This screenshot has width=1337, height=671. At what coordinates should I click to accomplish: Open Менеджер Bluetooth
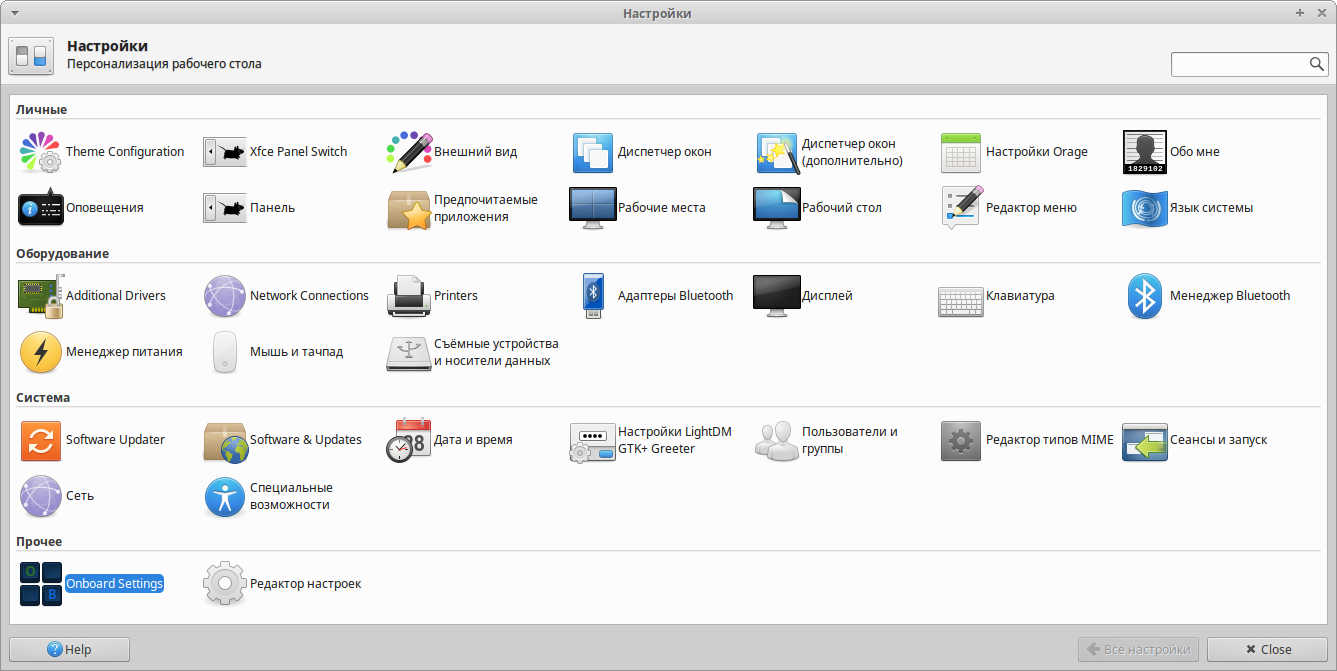click(1208, 296)
